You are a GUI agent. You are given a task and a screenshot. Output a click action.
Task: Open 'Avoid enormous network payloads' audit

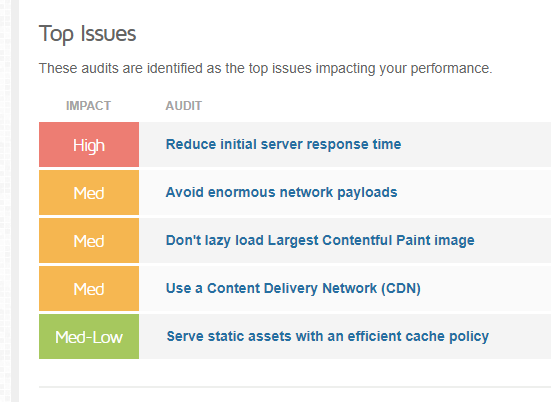coord(281,193)
